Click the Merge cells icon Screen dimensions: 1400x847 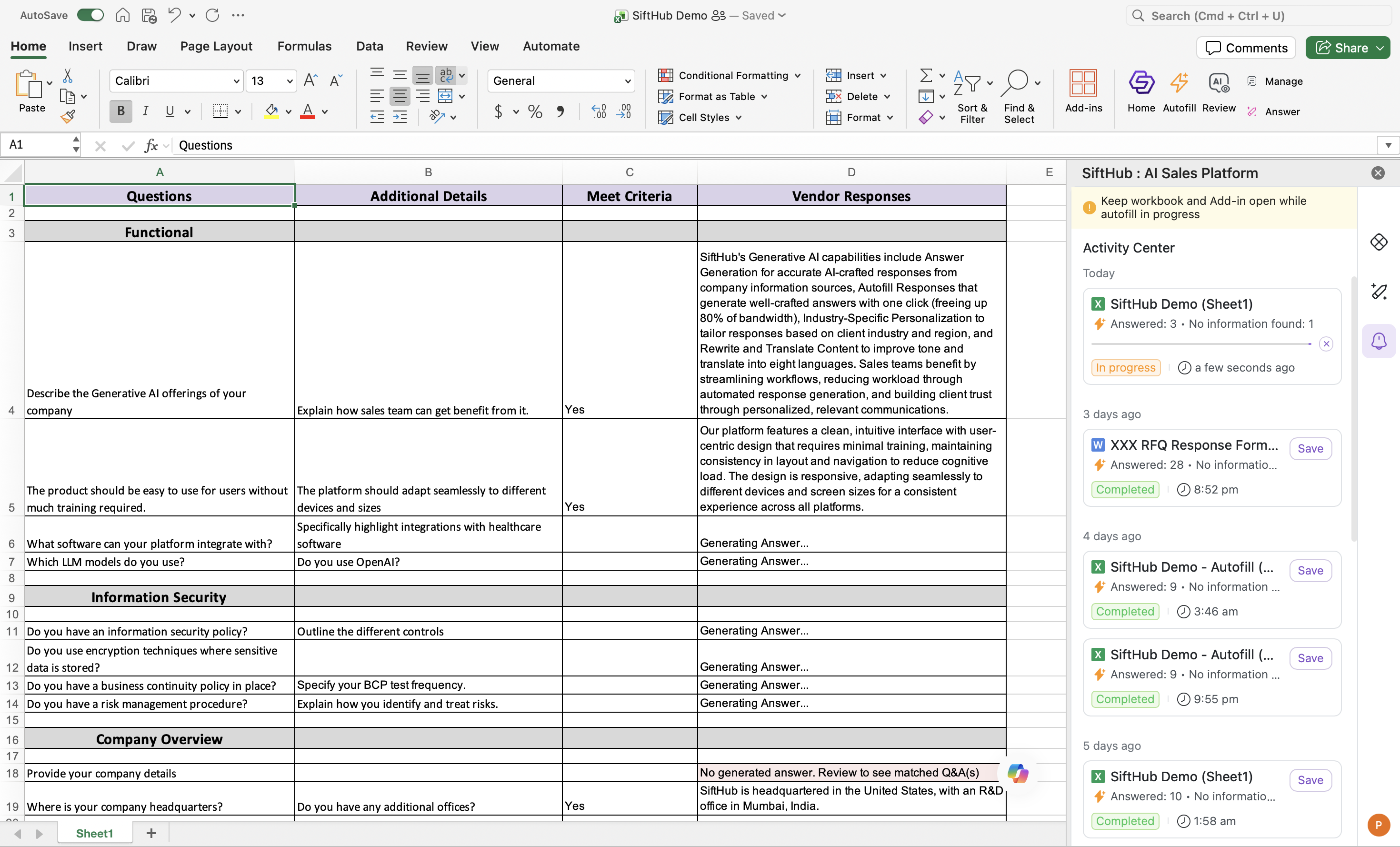[x=445, y=95]
